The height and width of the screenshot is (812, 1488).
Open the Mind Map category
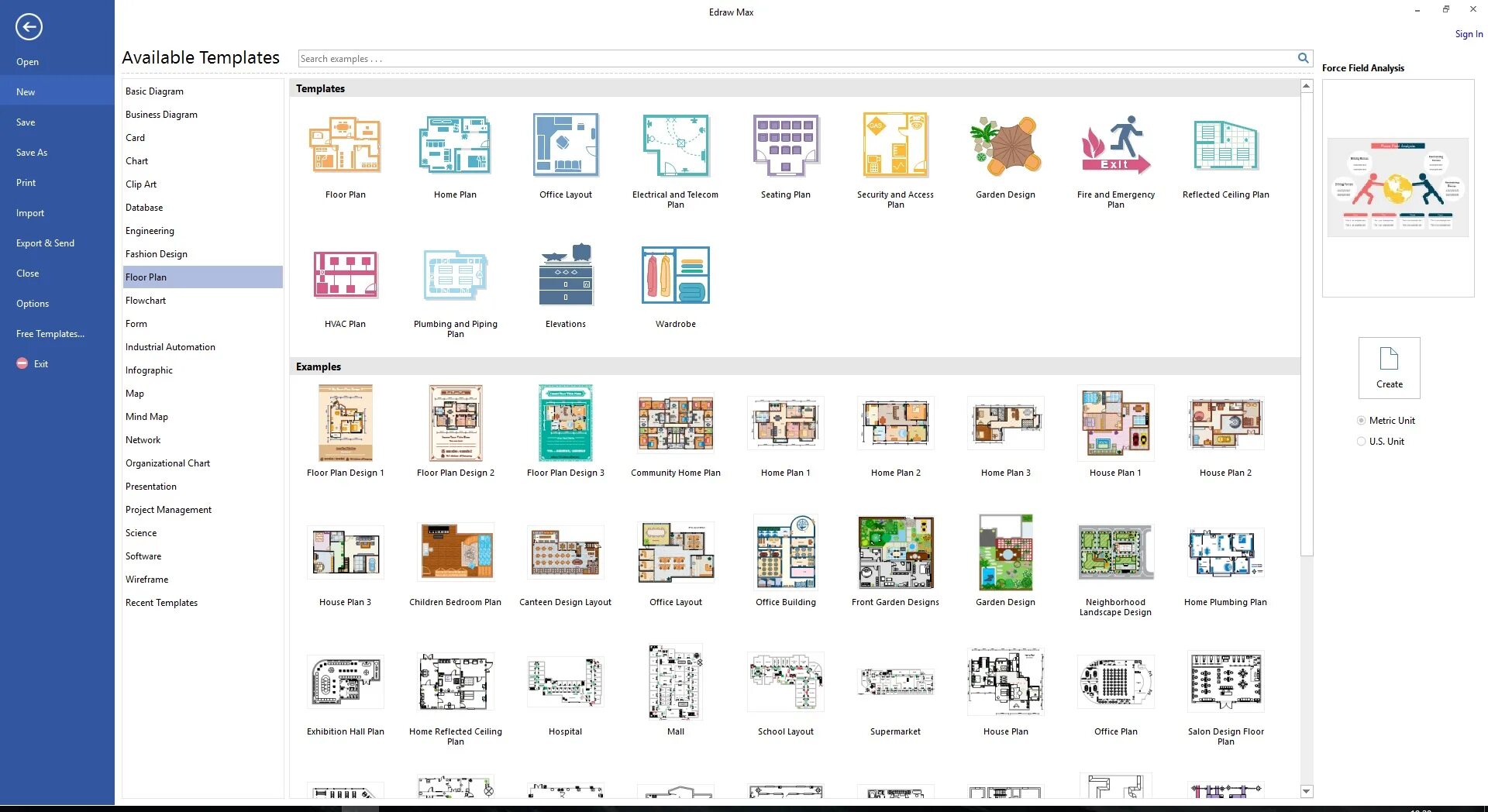(x=203, y=417)
